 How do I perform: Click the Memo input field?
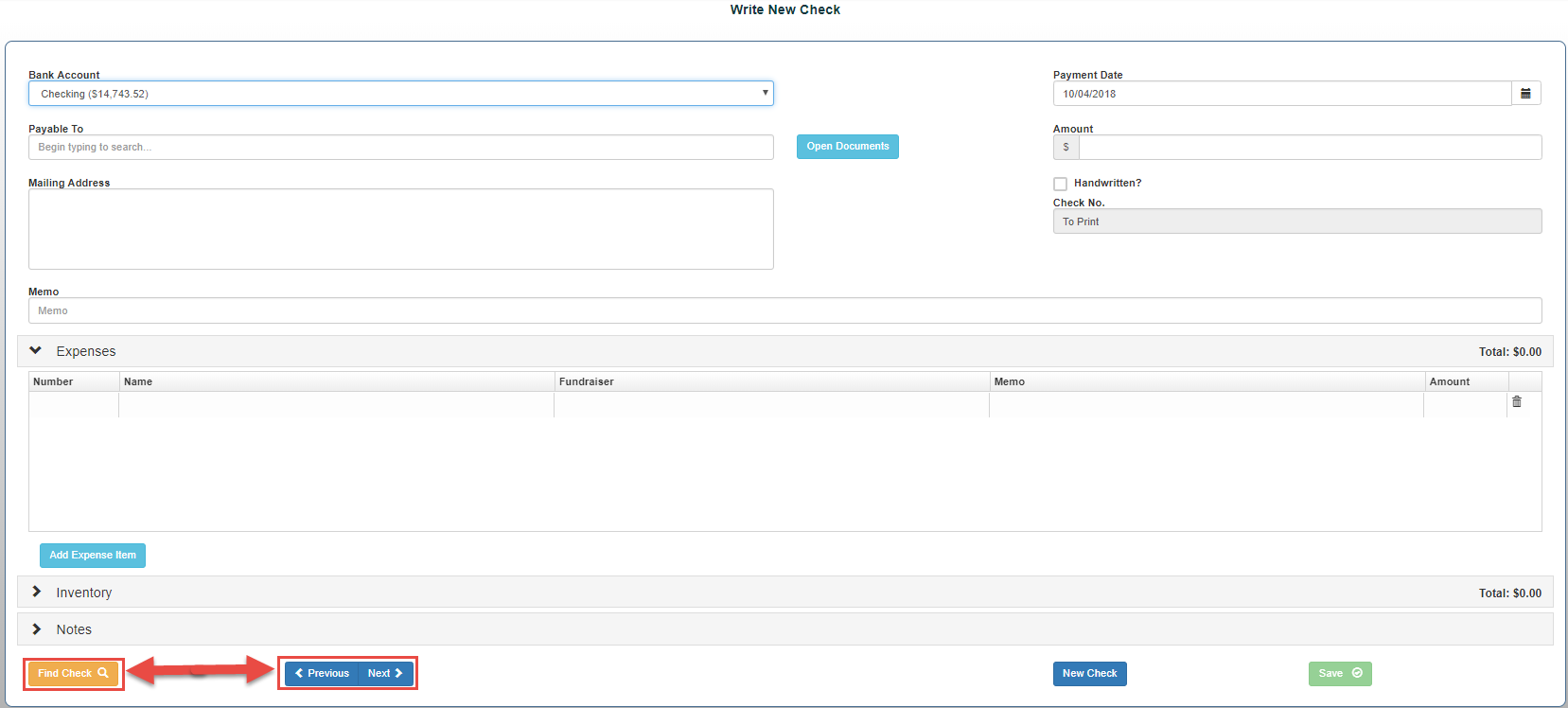(785, 310)
